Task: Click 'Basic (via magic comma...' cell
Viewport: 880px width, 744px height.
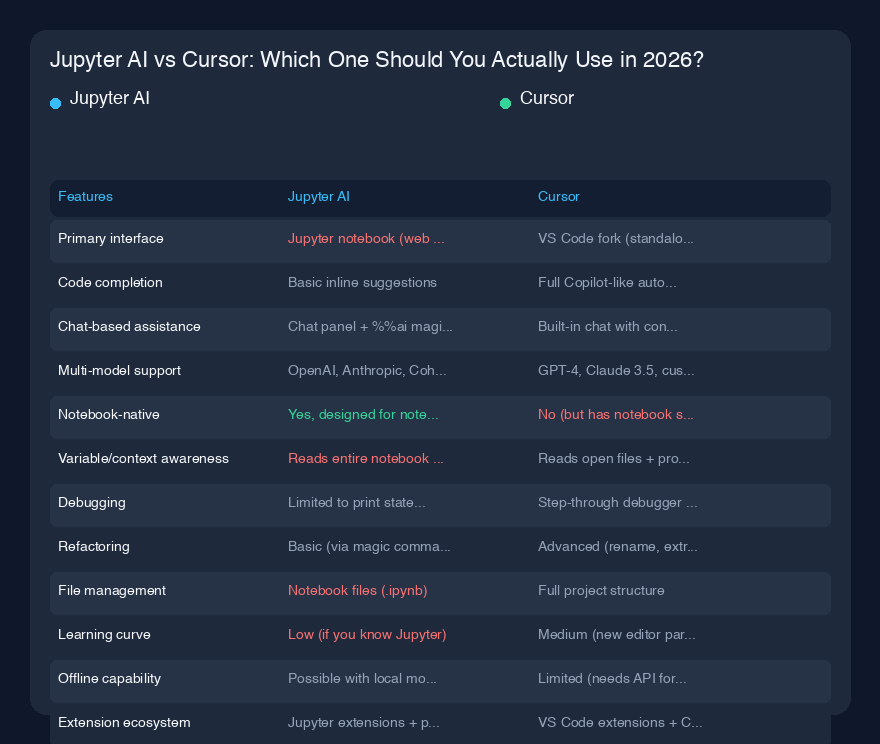Action: pyautogui.click(x=369, y=546)
